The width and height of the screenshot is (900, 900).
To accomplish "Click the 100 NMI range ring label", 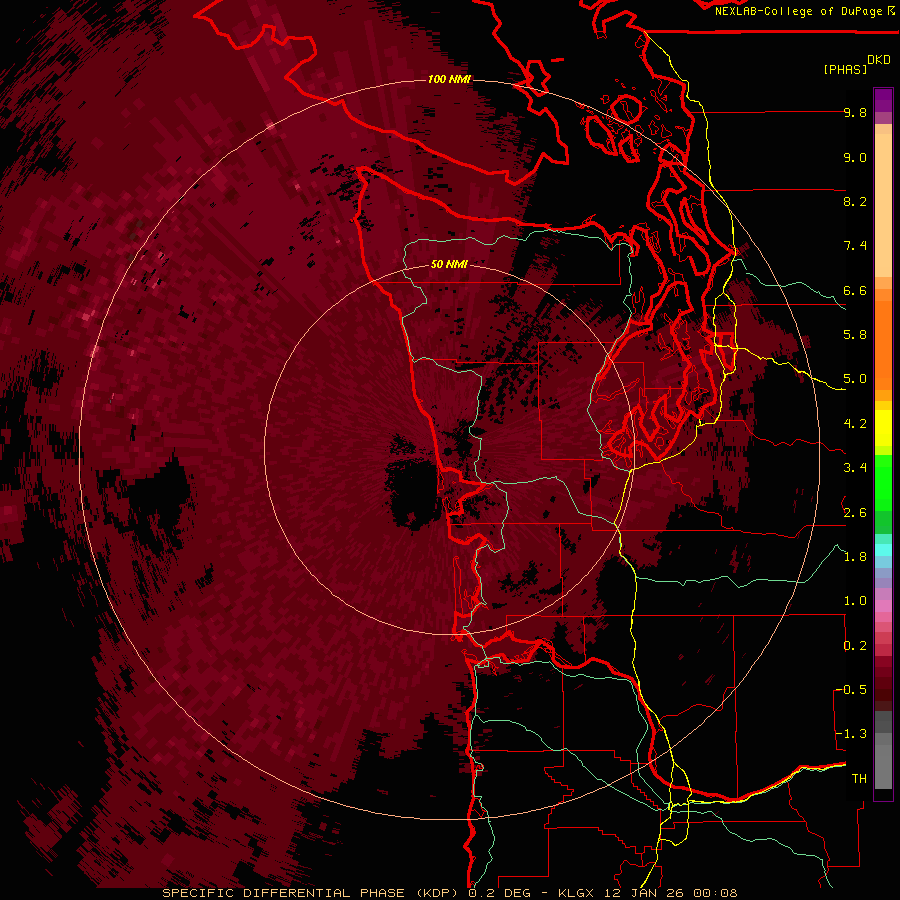I will pos(449,79).
